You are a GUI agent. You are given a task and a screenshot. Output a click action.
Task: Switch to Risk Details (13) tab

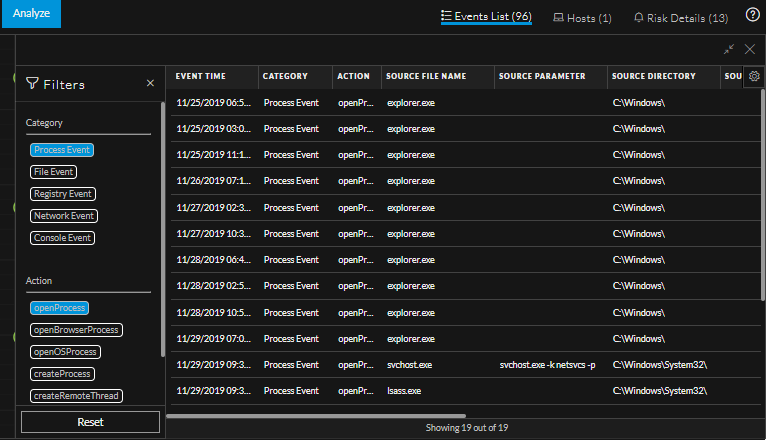coord(681,18)
